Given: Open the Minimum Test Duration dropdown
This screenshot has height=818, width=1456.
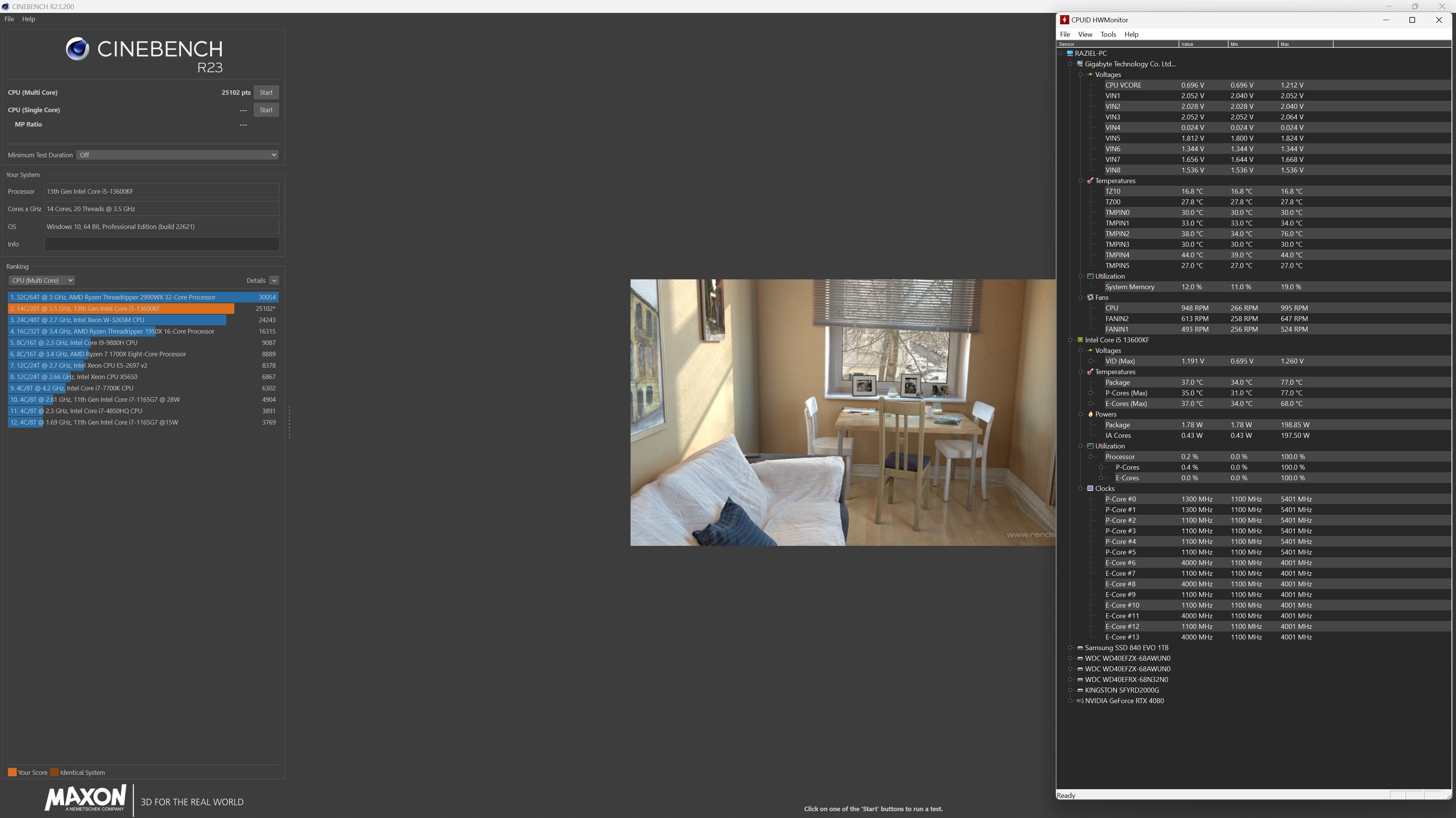Looking at the screenshot, I should click(177, 155).
